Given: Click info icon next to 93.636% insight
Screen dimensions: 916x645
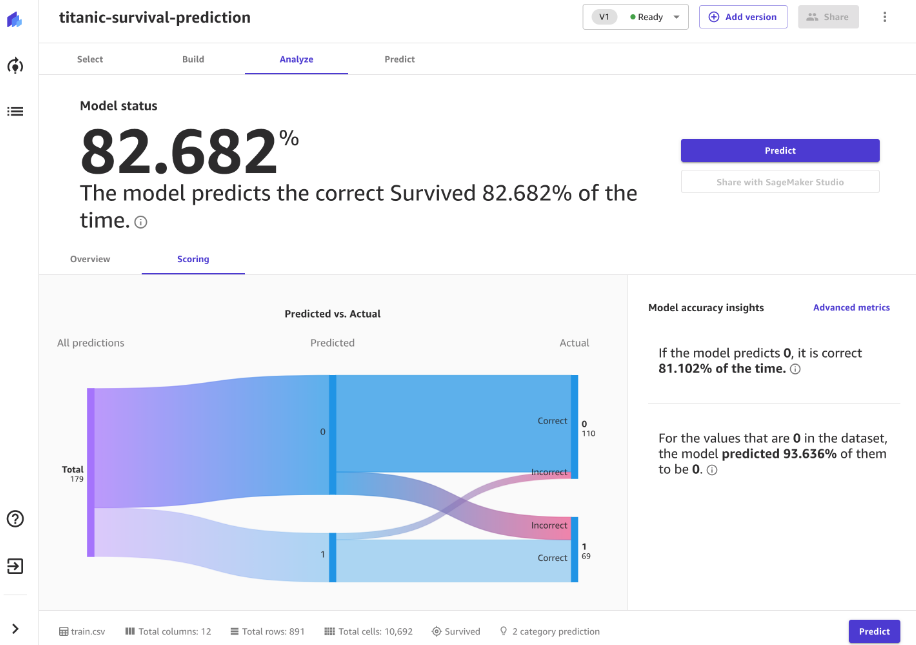Looking at the screenshot, I should (x=712, y=470).
